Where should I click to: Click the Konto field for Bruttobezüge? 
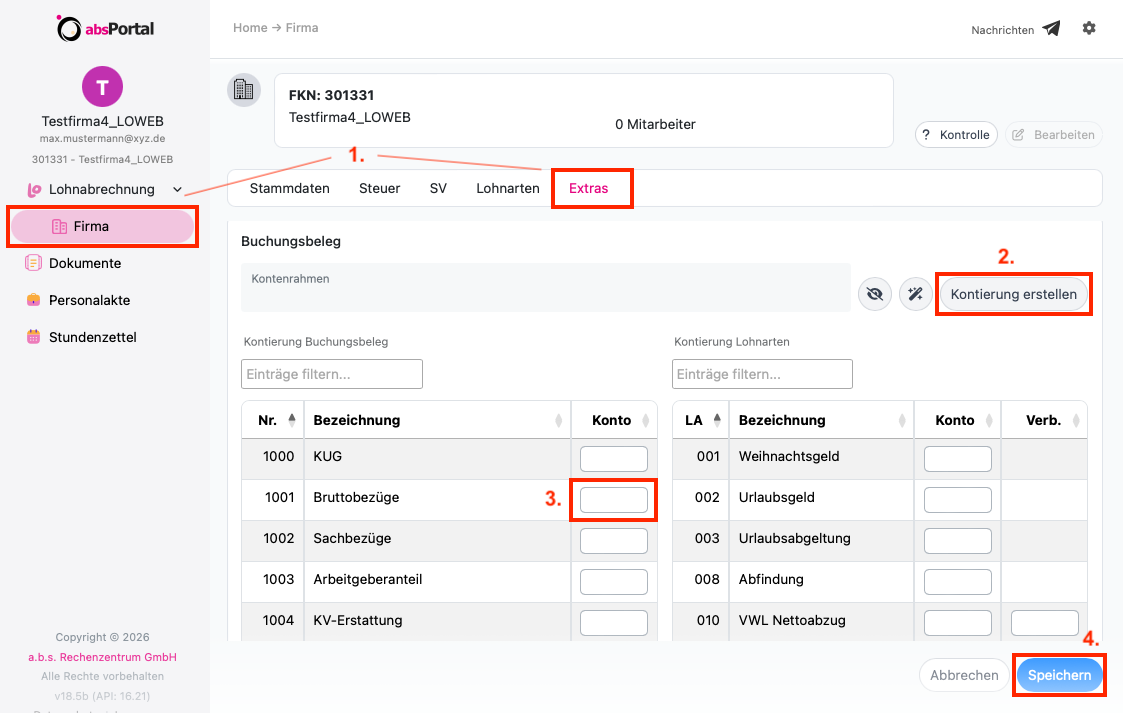click(614, 500)
